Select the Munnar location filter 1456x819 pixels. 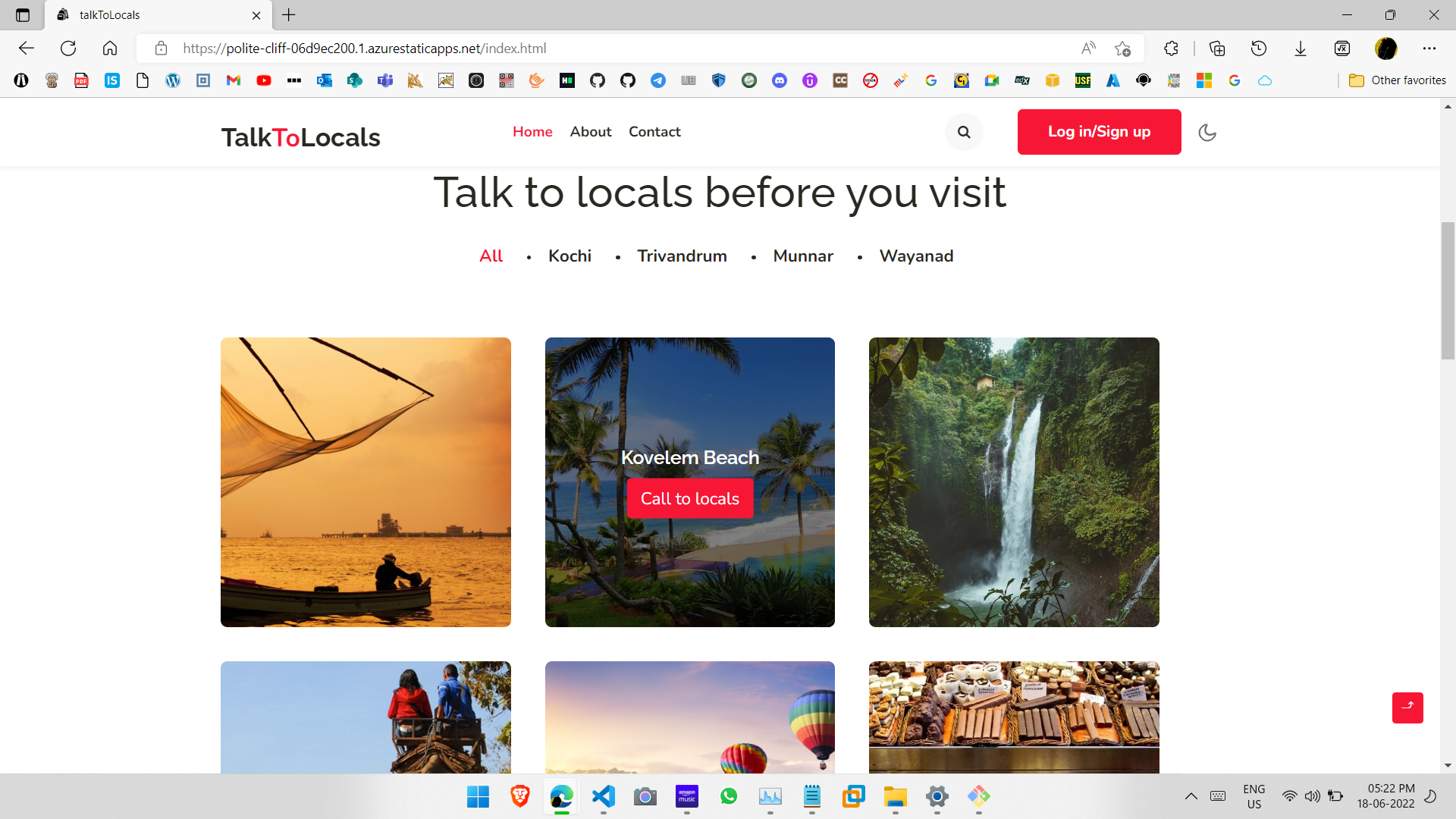coord(802,256)
